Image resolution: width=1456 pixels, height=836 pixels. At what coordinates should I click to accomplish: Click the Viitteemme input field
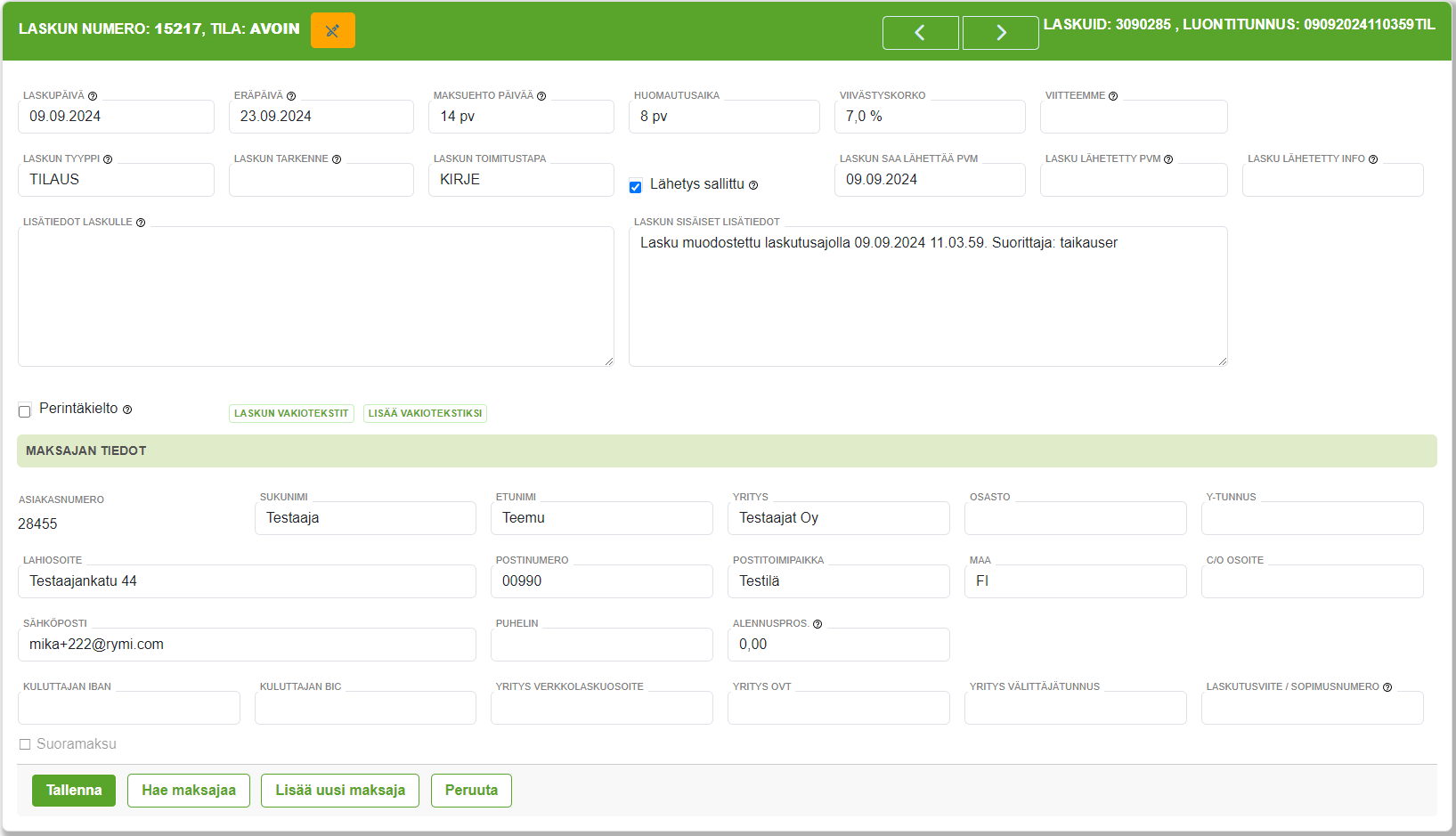point(1134,117)
